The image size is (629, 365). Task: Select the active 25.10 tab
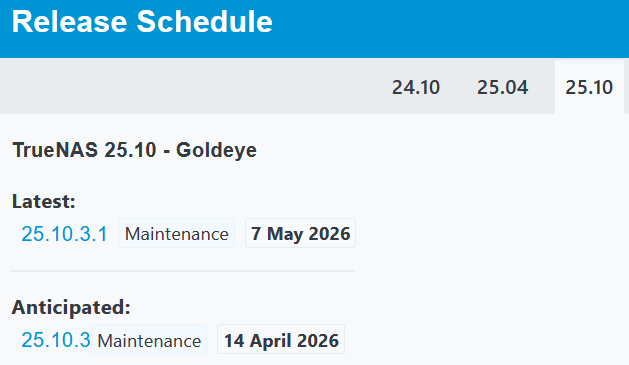(x=589, y=87)
